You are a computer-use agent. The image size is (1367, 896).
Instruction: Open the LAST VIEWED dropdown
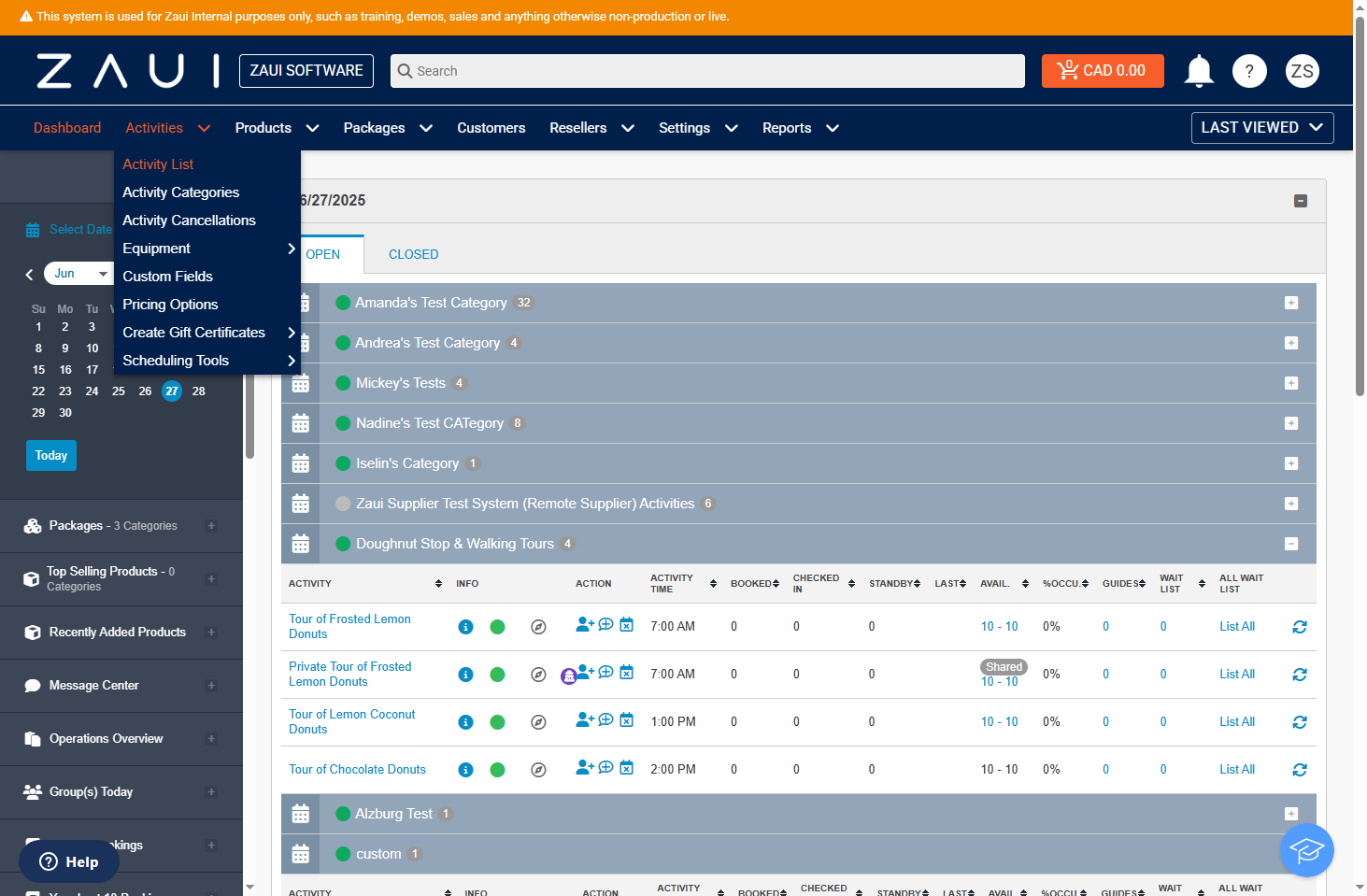point(1262,128)
